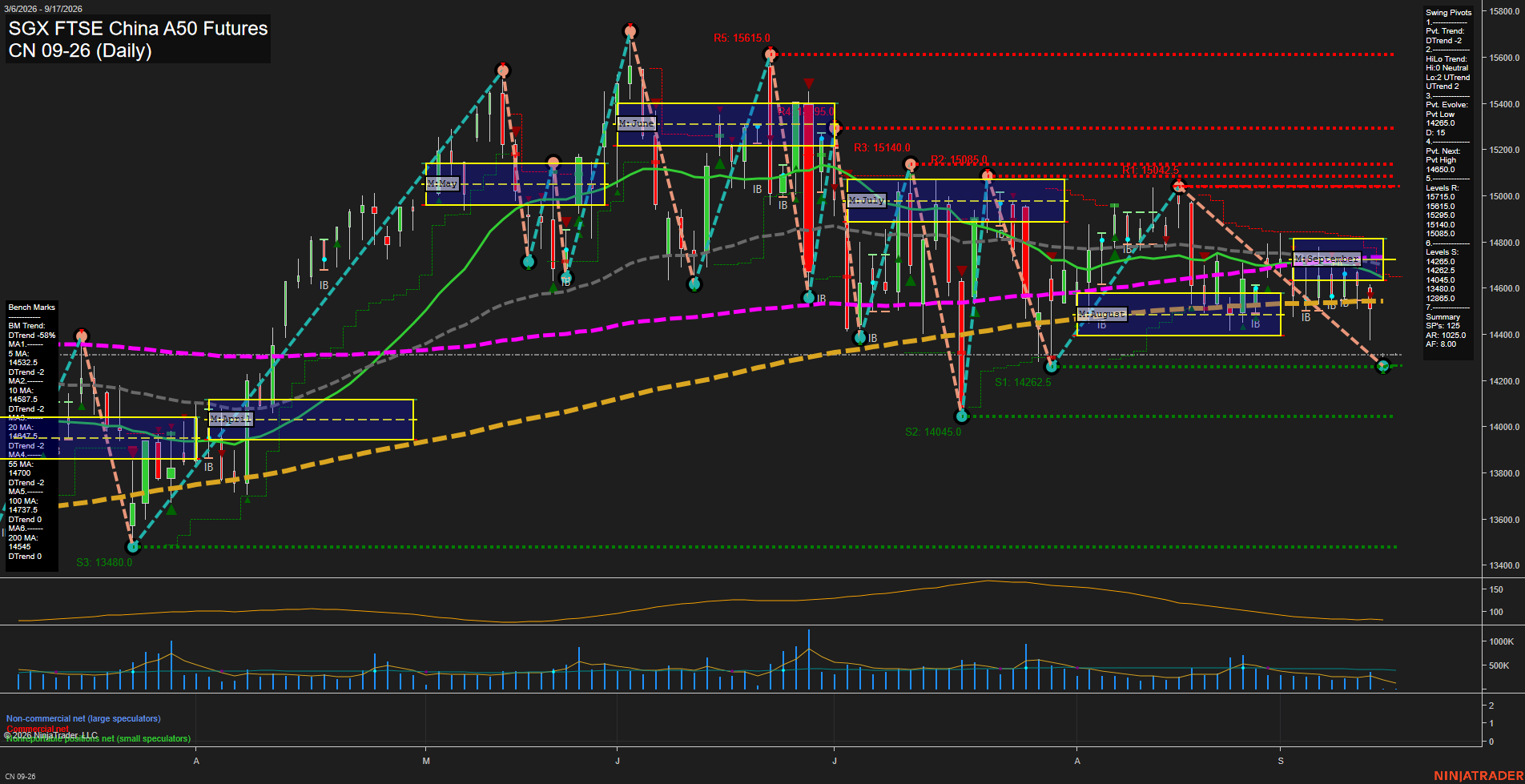Click swing low pivot dot at S3 13480 level
The image size is (1525, 784).
[134, 547]
